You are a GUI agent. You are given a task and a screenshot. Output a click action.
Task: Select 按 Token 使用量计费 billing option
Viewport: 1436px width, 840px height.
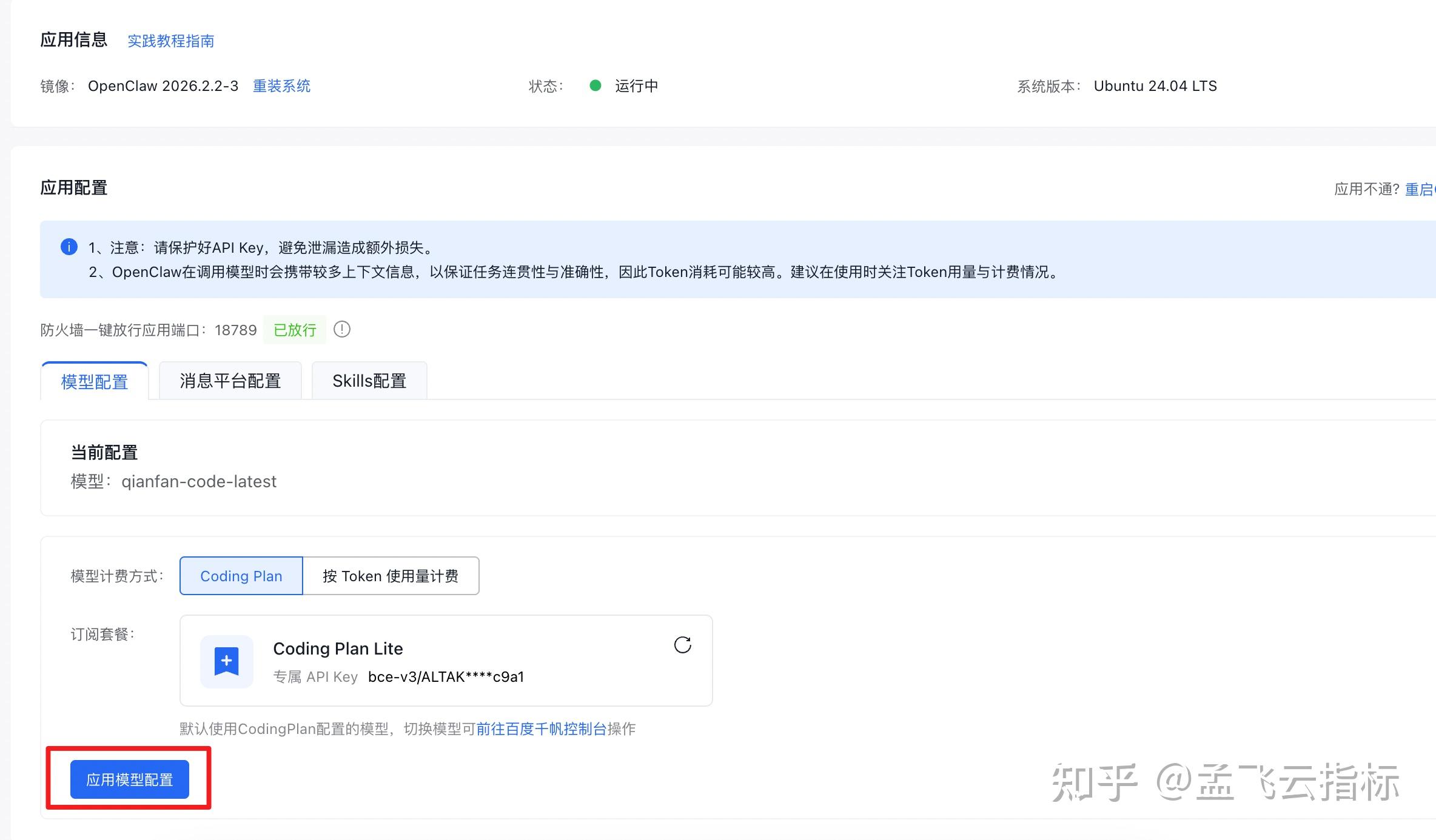coord(391,576)
